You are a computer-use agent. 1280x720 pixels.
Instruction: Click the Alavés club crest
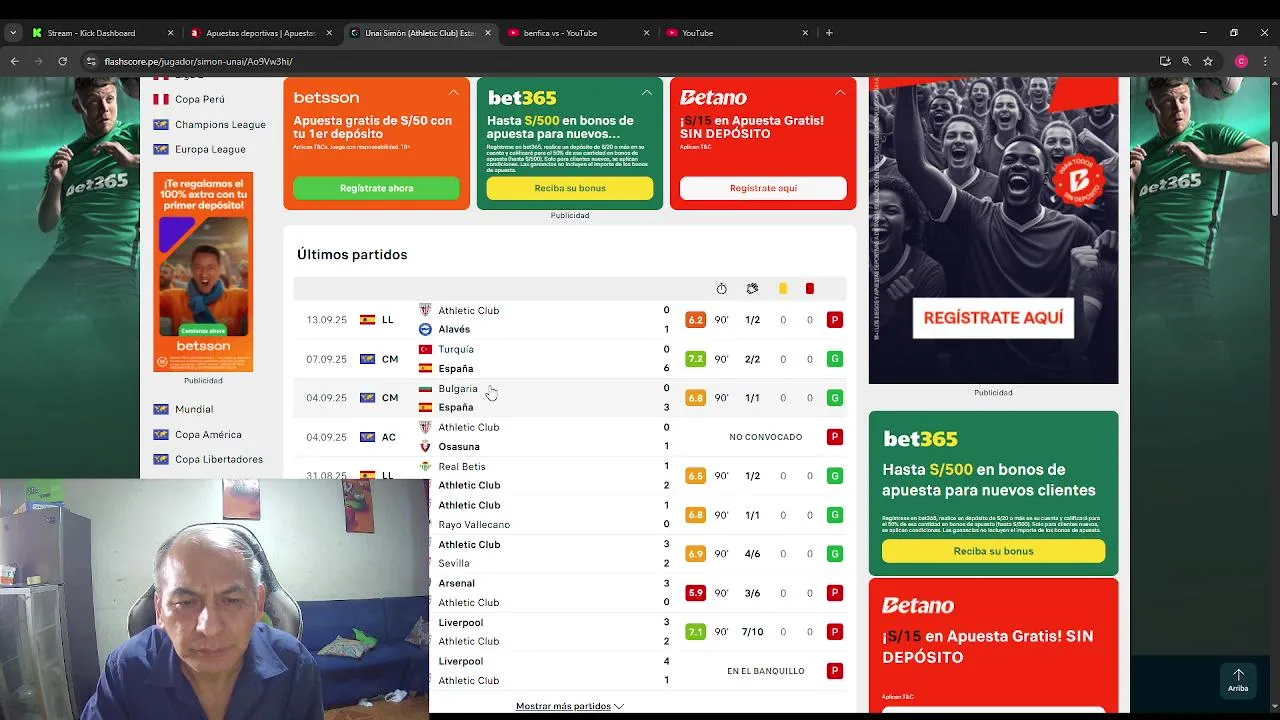tap(425, 329)
